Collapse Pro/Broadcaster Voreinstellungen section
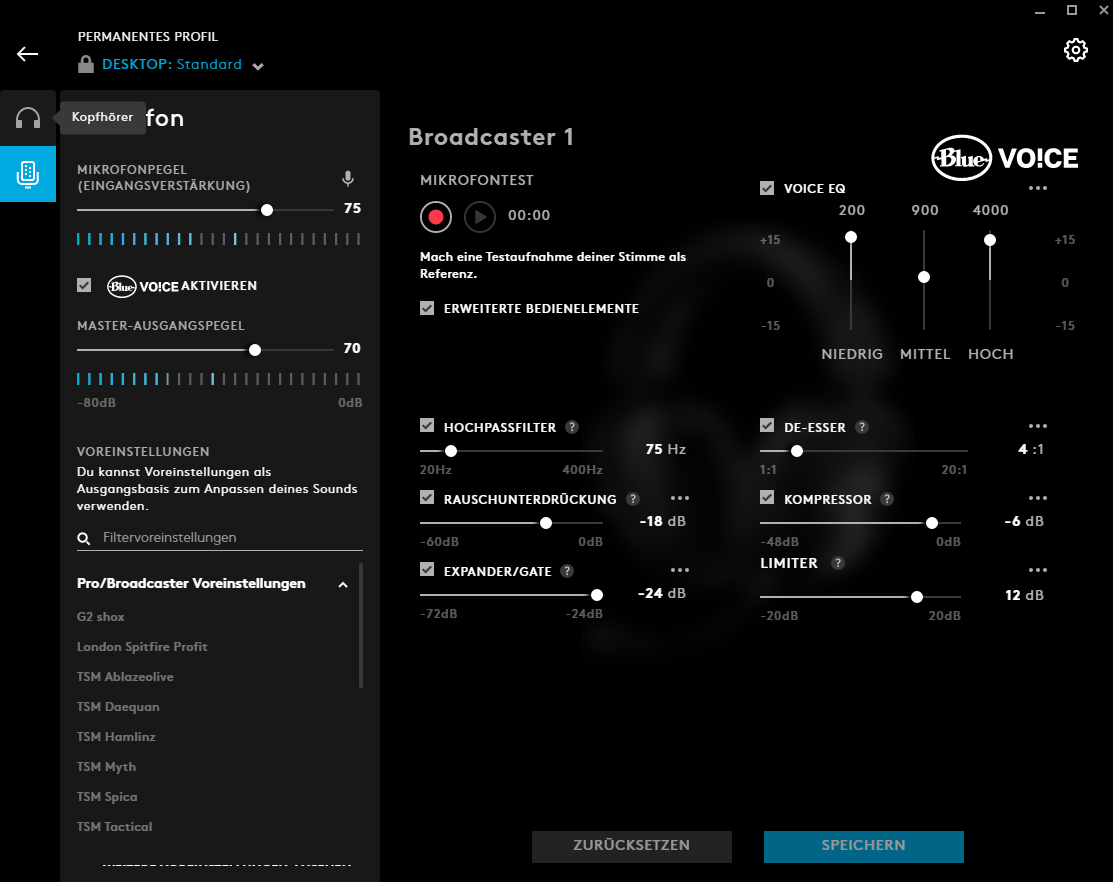 (x=343, y=585)
